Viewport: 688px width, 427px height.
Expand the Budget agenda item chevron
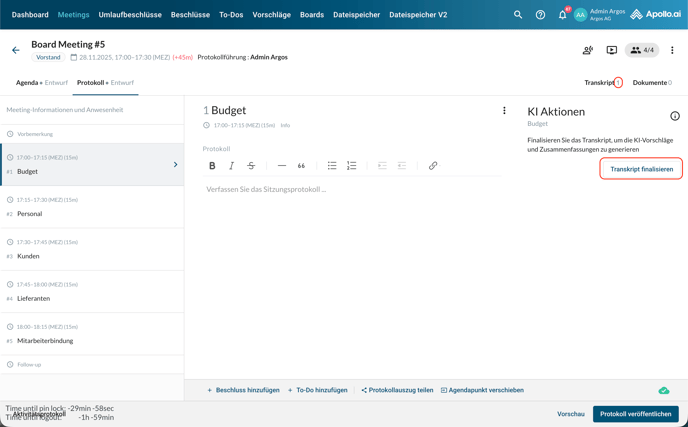pyautogui.click(x=175, y=165)
